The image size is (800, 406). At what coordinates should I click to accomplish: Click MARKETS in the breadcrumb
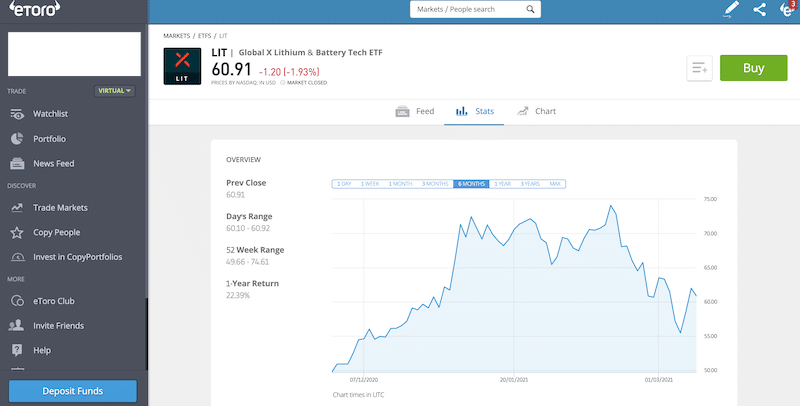pos(177,36)
